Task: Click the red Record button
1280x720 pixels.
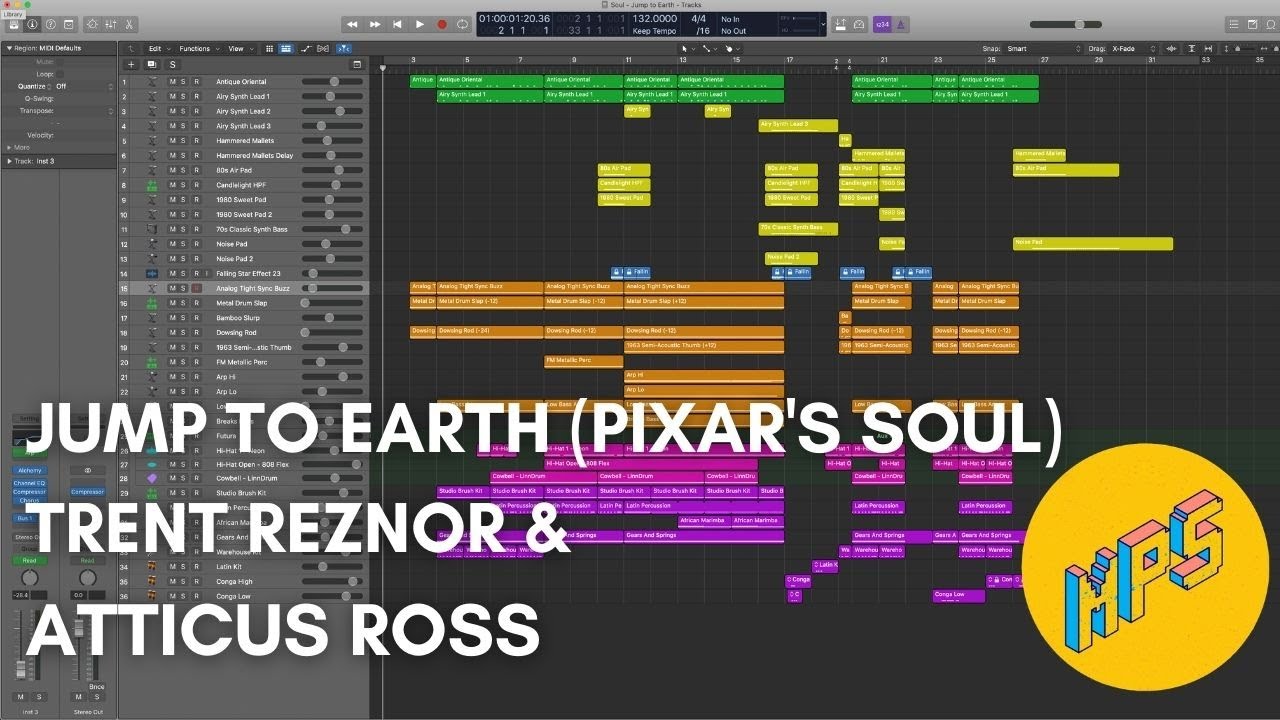Action: tap(441, 24)
